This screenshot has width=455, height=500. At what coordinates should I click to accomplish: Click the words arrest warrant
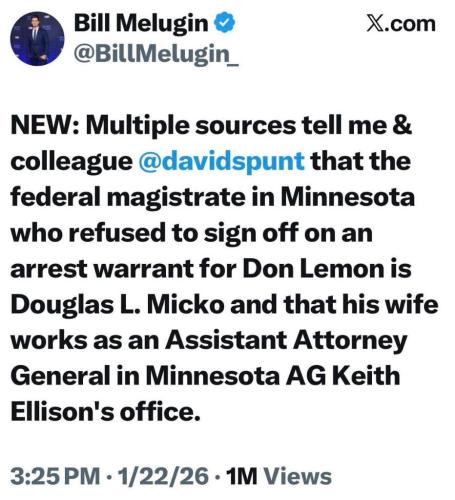pyautogui.click(x=102, y=269)
